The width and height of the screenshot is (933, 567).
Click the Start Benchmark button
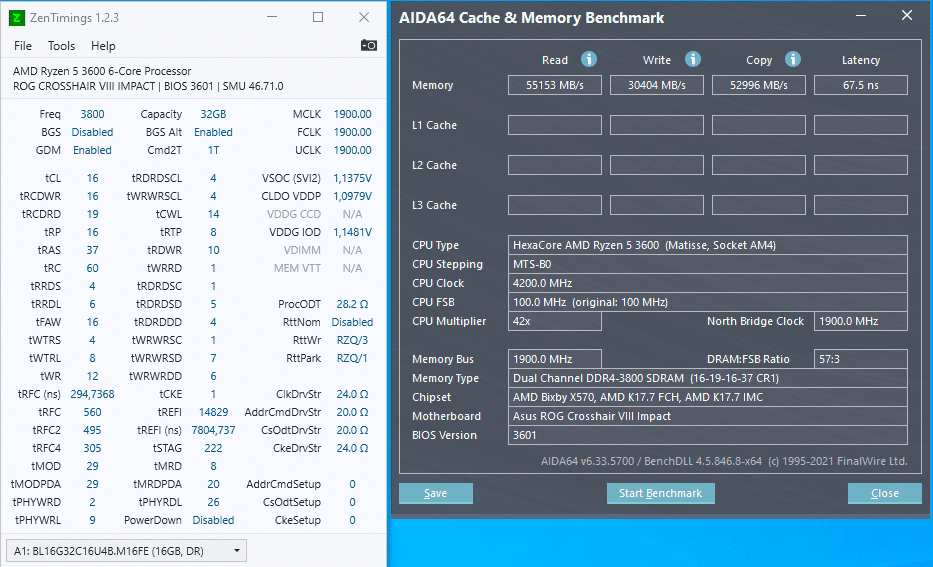660,493
